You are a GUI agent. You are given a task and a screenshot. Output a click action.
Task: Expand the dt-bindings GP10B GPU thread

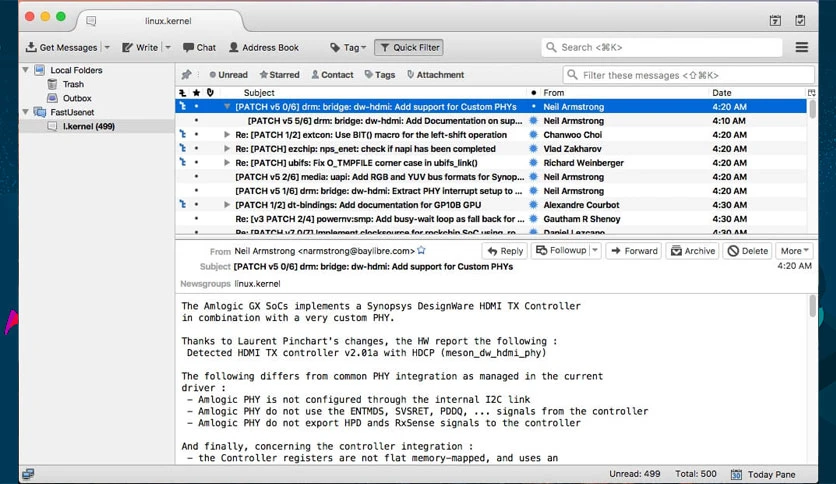(x=227, y=205)
